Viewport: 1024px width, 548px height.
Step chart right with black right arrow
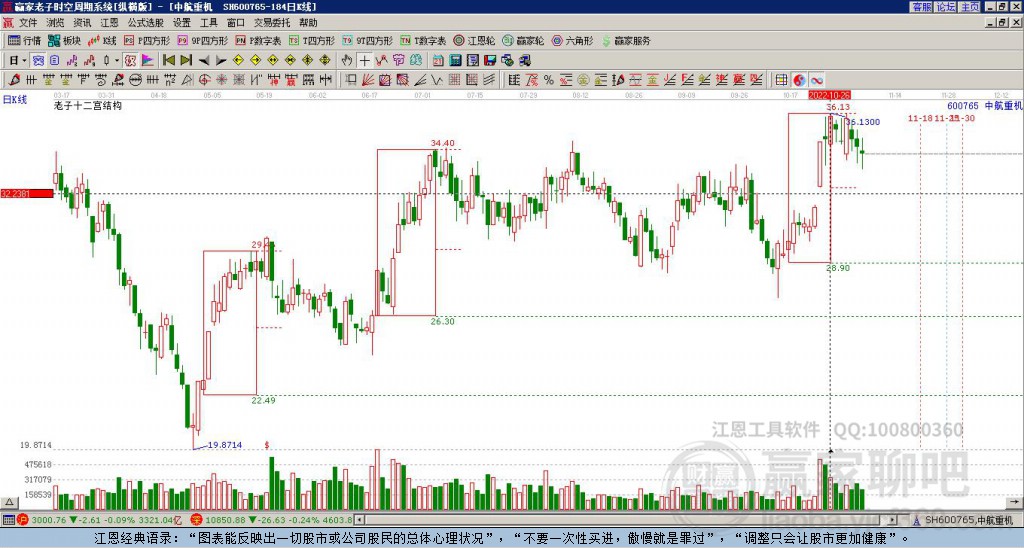coord(221,60)
